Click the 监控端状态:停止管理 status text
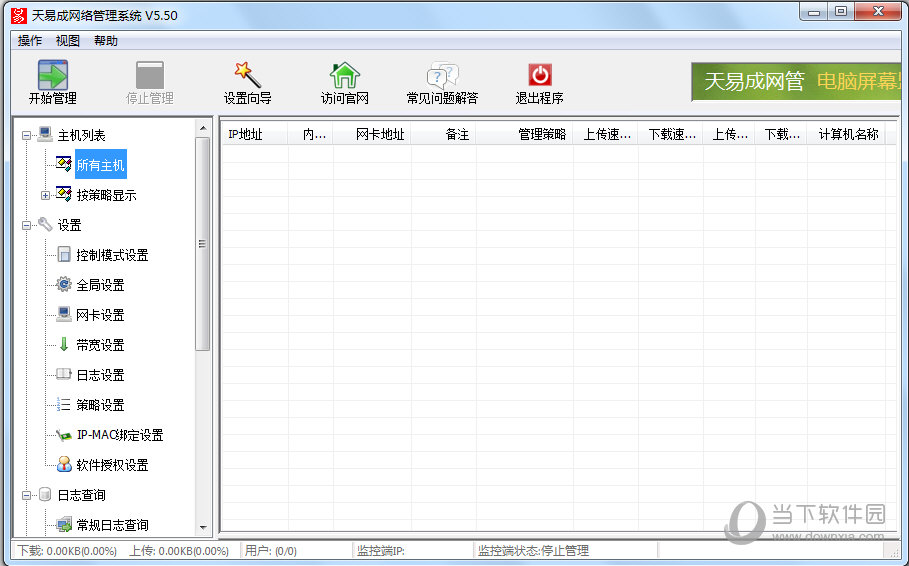This screenshot has height=566, width=909. [533, 550]
